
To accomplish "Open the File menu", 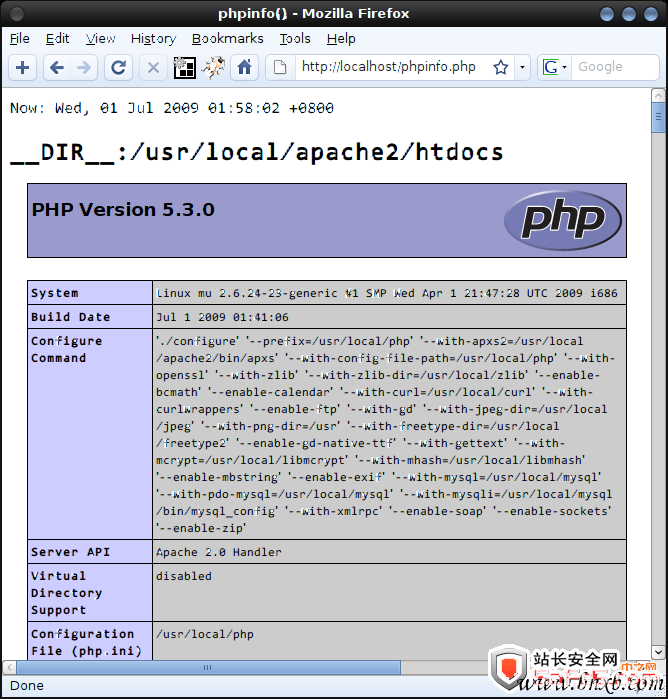I will point(20,39).
